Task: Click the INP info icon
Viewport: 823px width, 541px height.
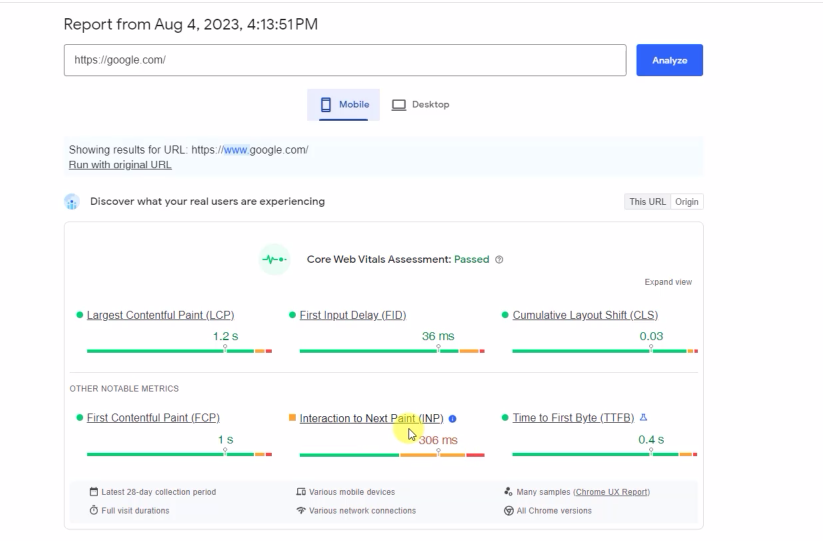Action: 452,419
